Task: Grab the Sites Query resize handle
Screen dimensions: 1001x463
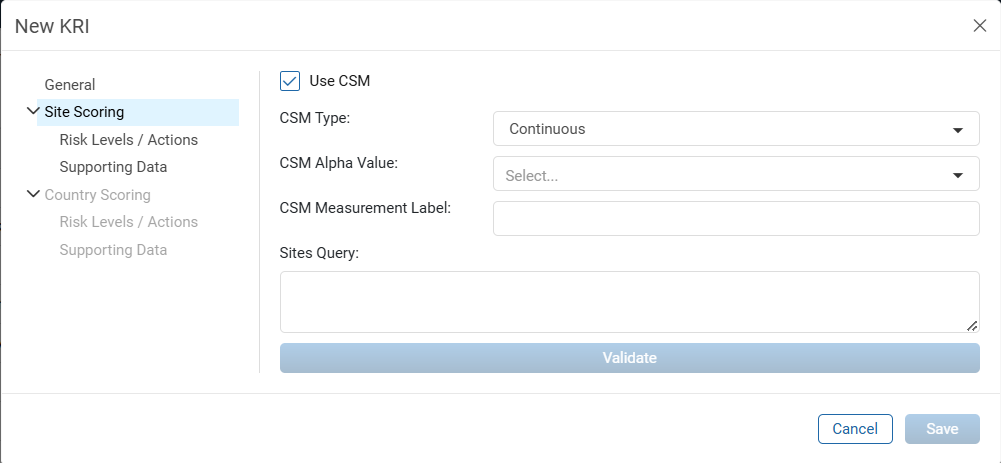Action: click(x=972, y=326)
